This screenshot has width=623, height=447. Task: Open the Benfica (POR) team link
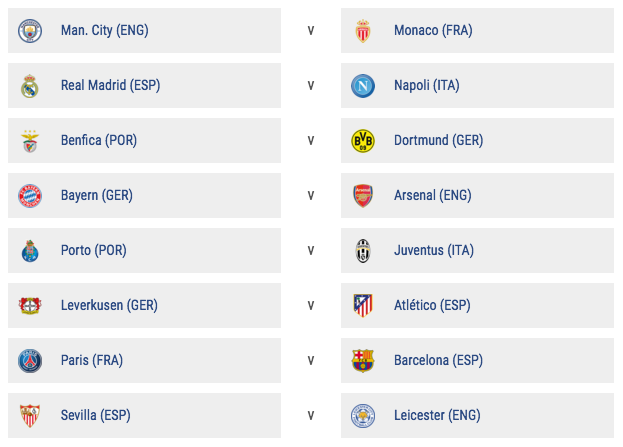click(x=99, y=140)
